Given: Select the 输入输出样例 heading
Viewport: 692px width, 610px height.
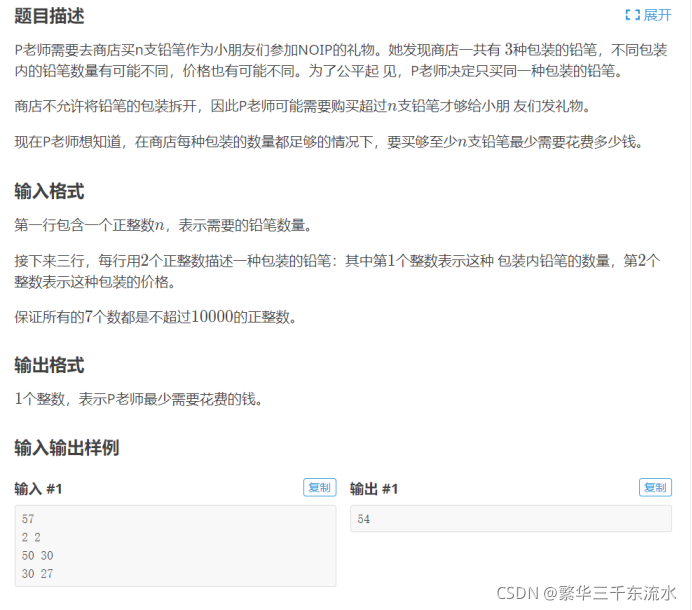Looking at the screenshot, I should pos(67,448).
